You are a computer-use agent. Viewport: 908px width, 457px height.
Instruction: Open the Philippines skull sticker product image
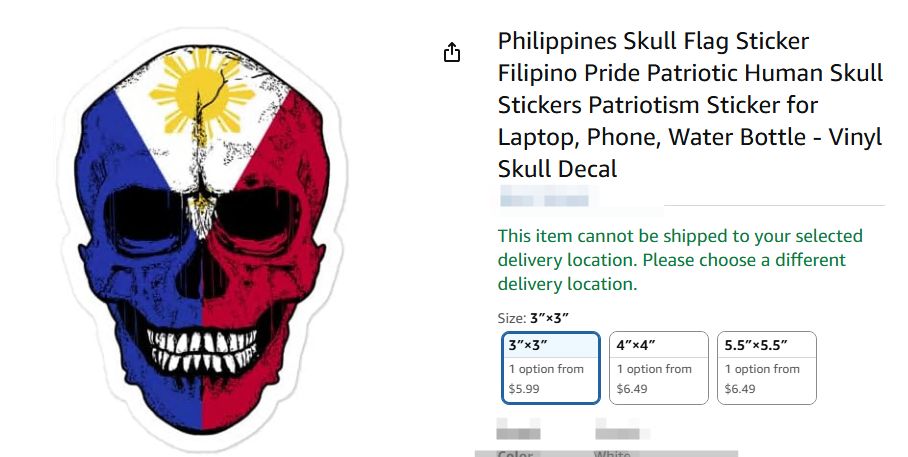coord(203,237)
